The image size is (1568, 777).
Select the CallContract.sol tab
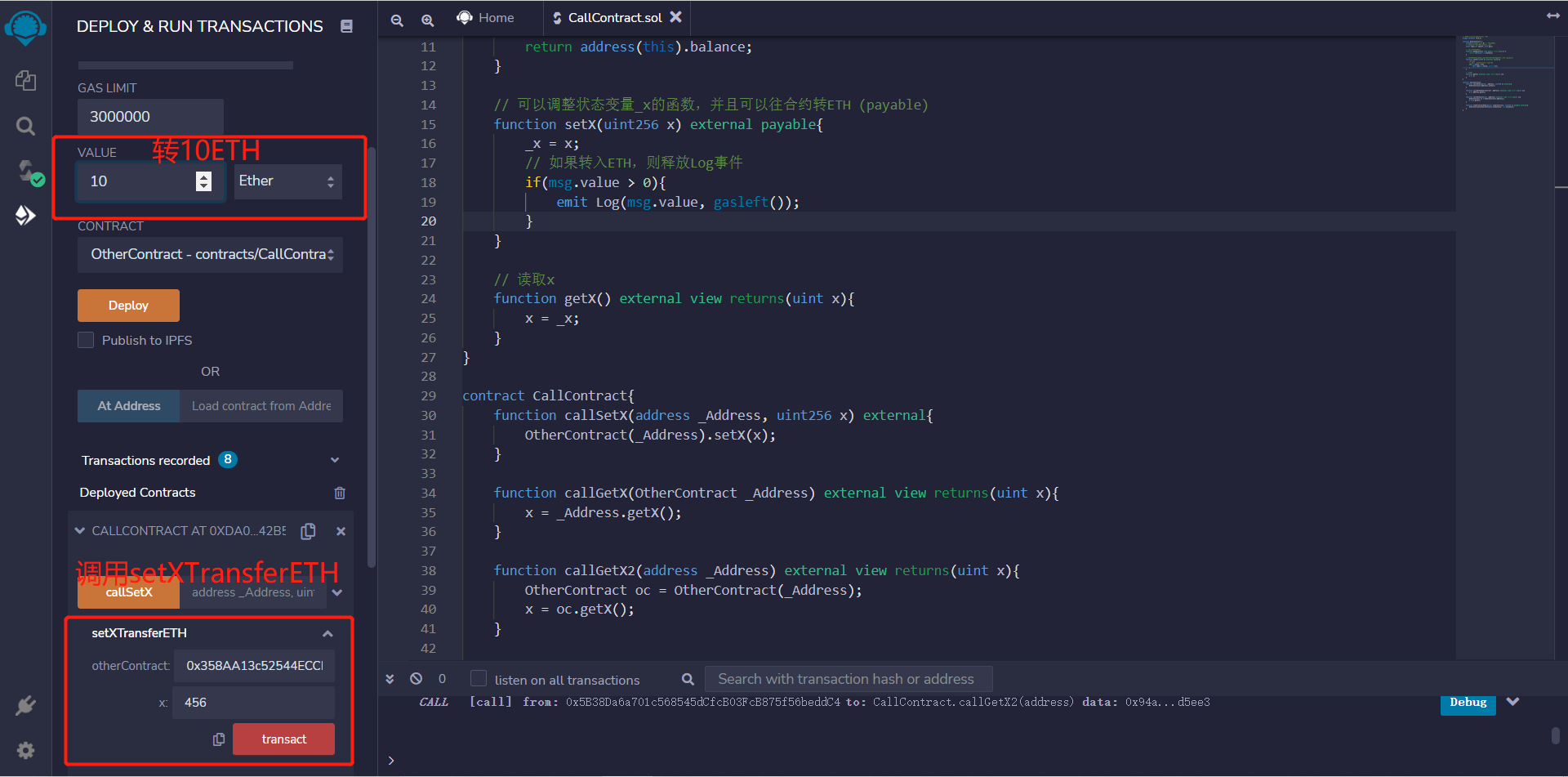coord(614,18)
